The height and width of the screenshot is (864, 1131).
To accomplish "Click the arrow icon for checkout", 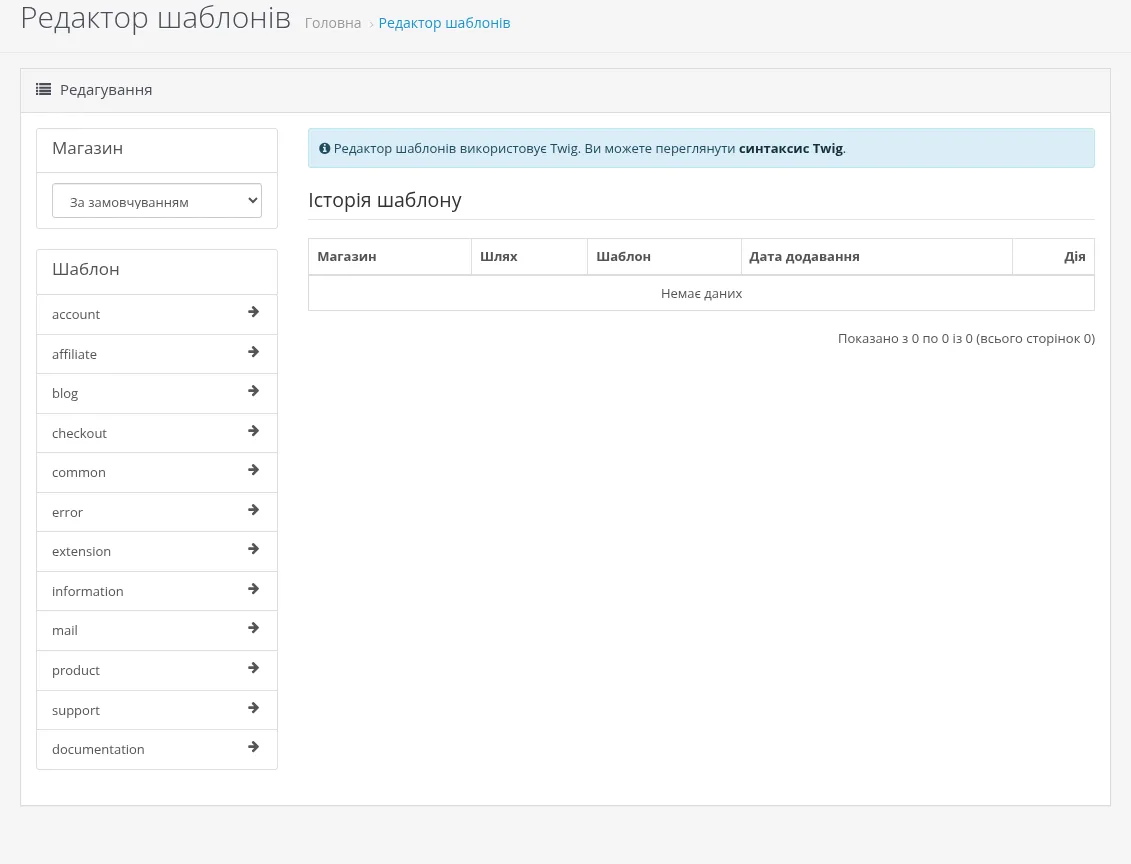I will click(253, 431).
